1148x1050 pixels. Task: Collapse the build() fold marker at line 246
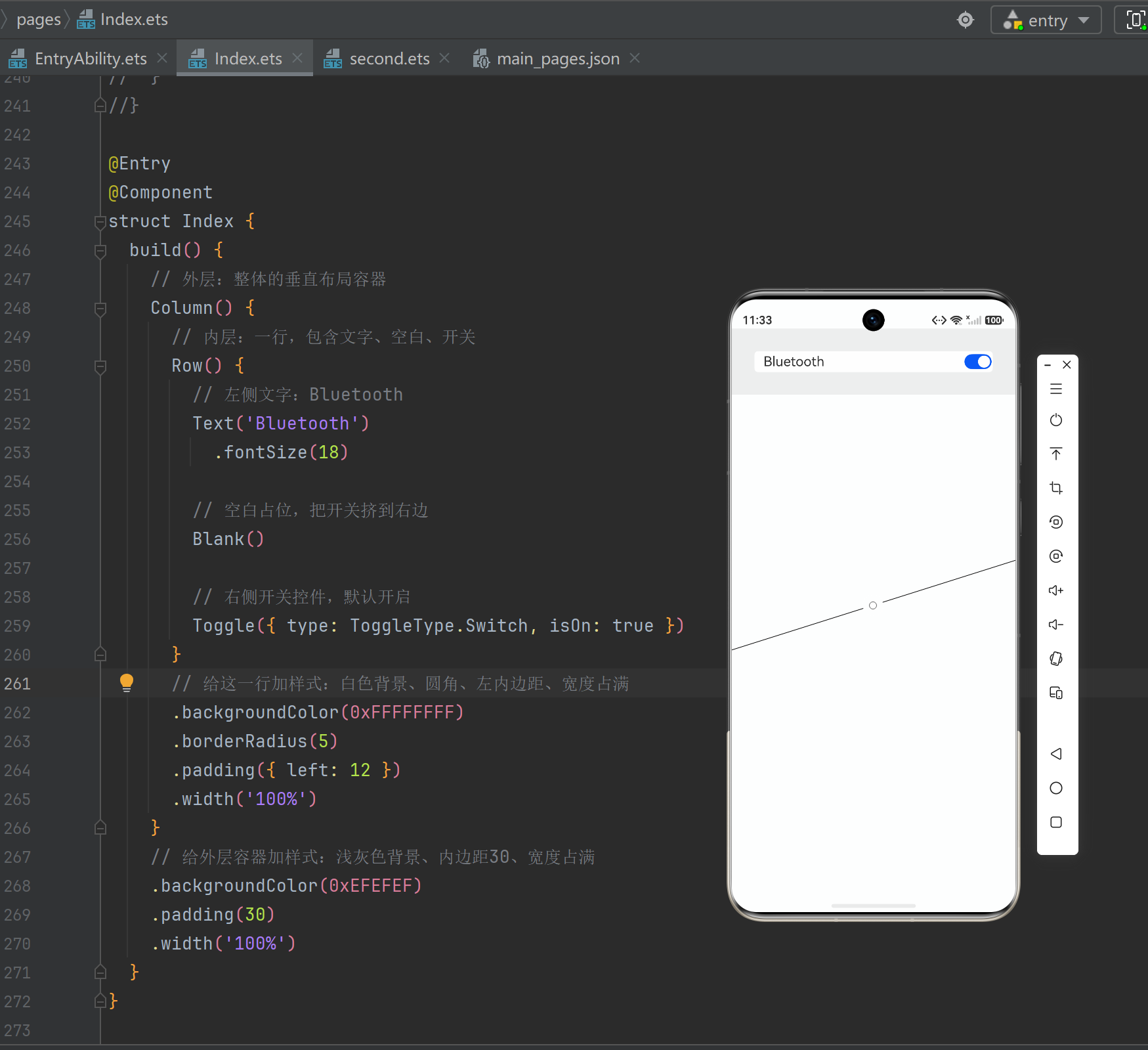[x=100, y=251]
